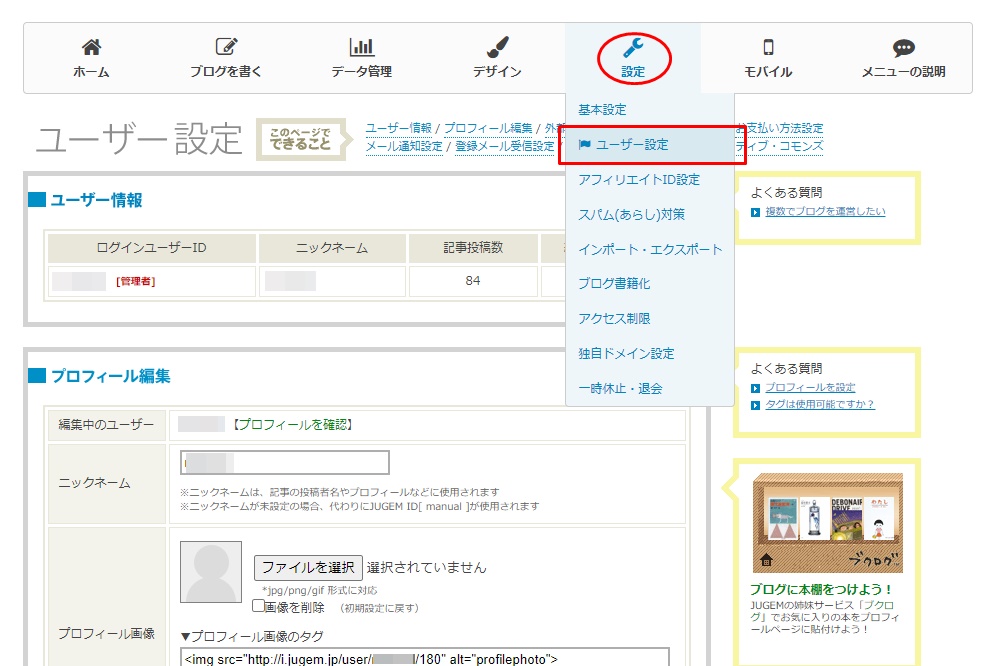The width and height of the screenshot is (993, 666).
Task: Click the Home house icon
Action: tap(91, 47)
